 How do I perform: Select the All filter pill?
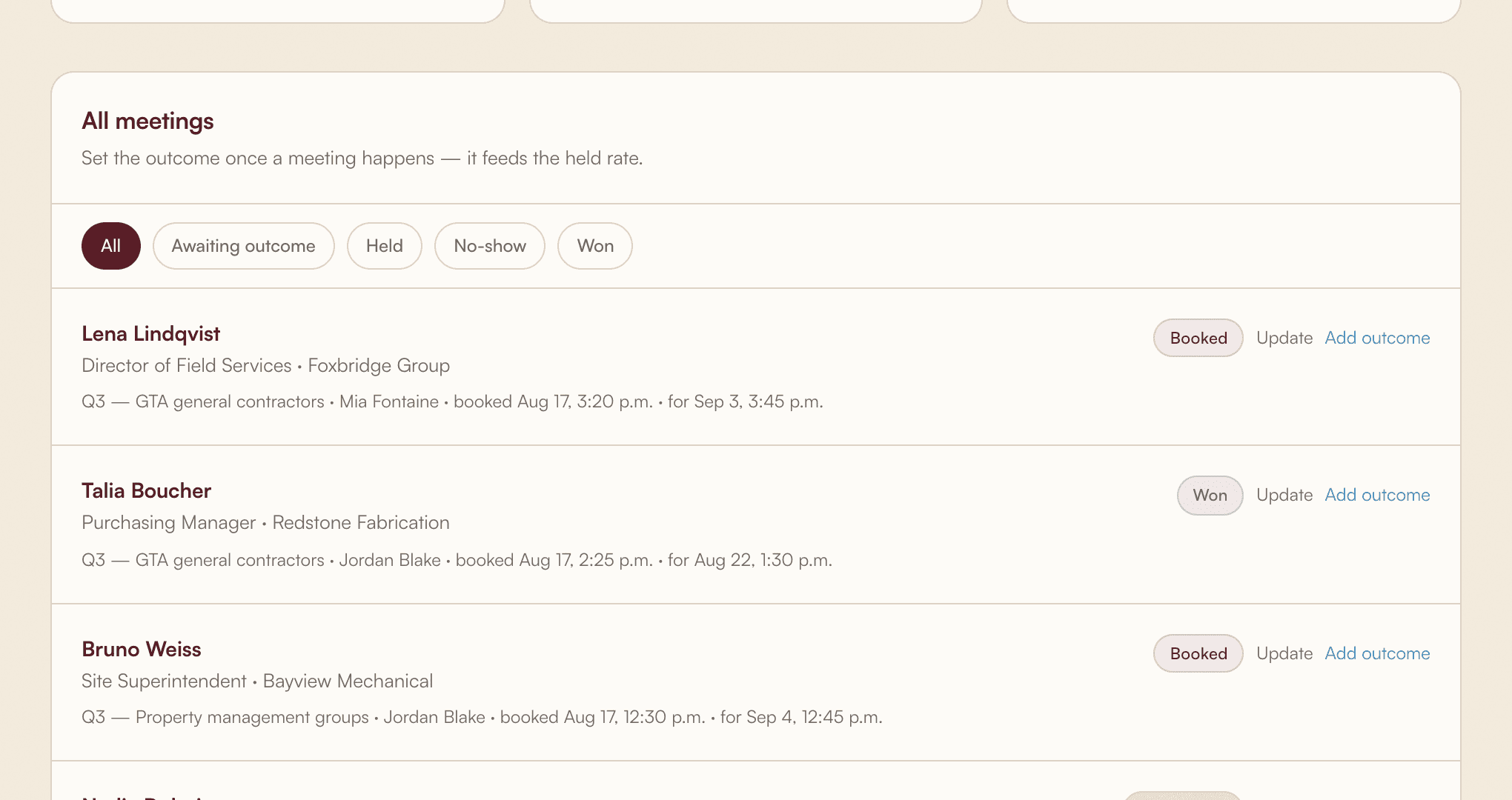(110, 246)
